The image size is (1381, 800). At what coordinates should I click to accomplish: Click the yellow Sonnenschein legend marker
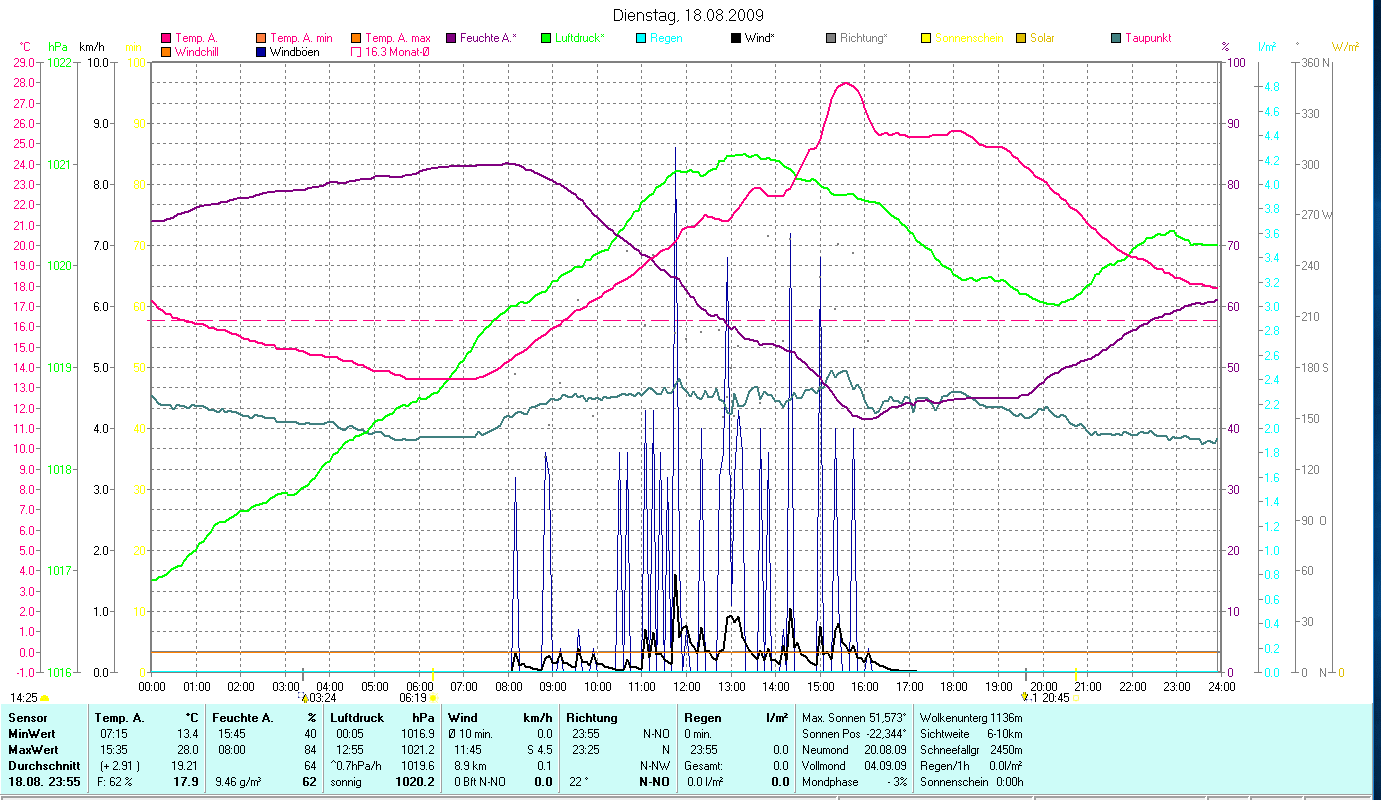(x=926, y=38)
